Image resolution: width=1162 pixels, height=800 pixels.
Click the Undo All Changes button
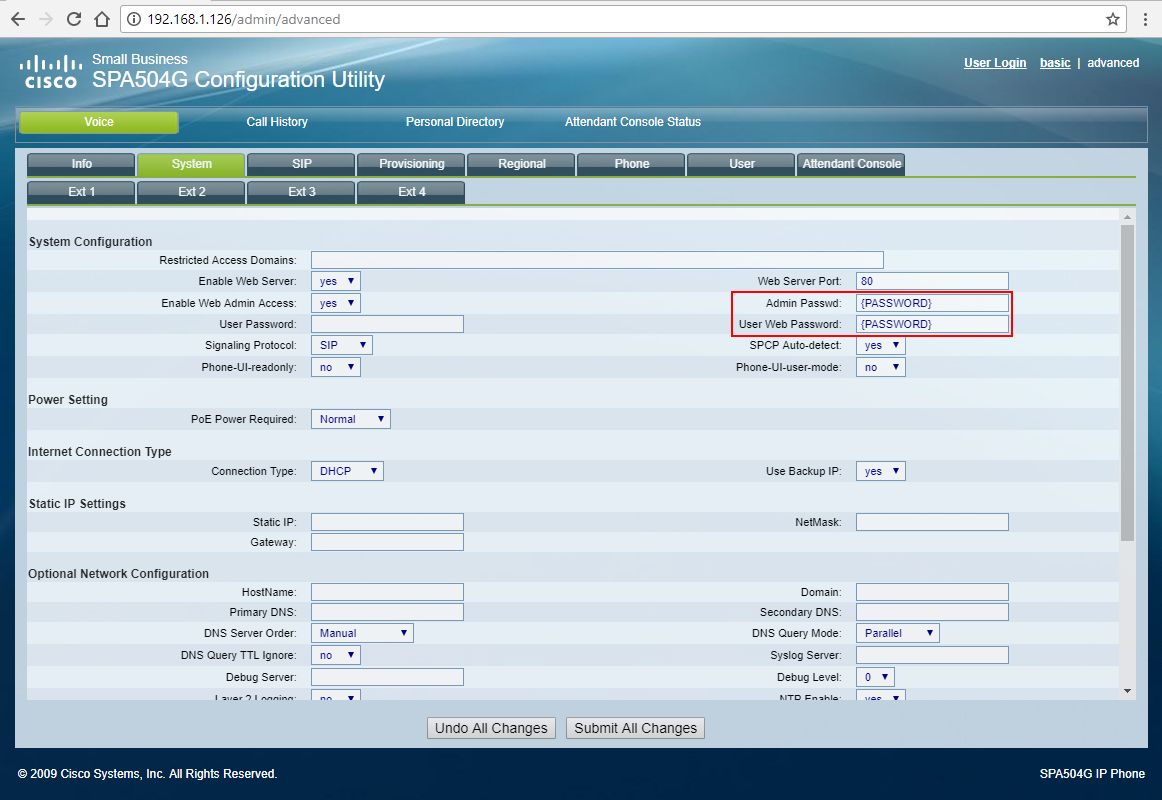coord(491,728)
